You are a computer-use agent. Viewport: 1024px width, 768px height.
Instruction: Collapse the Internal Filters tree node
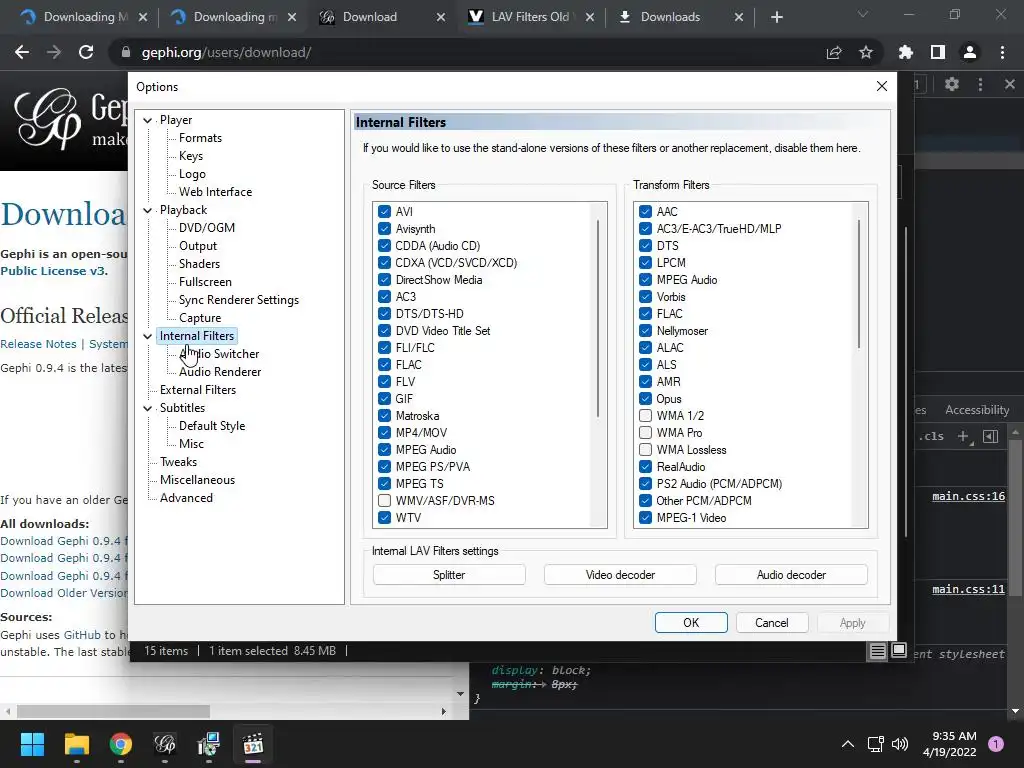tap(148, 336)
